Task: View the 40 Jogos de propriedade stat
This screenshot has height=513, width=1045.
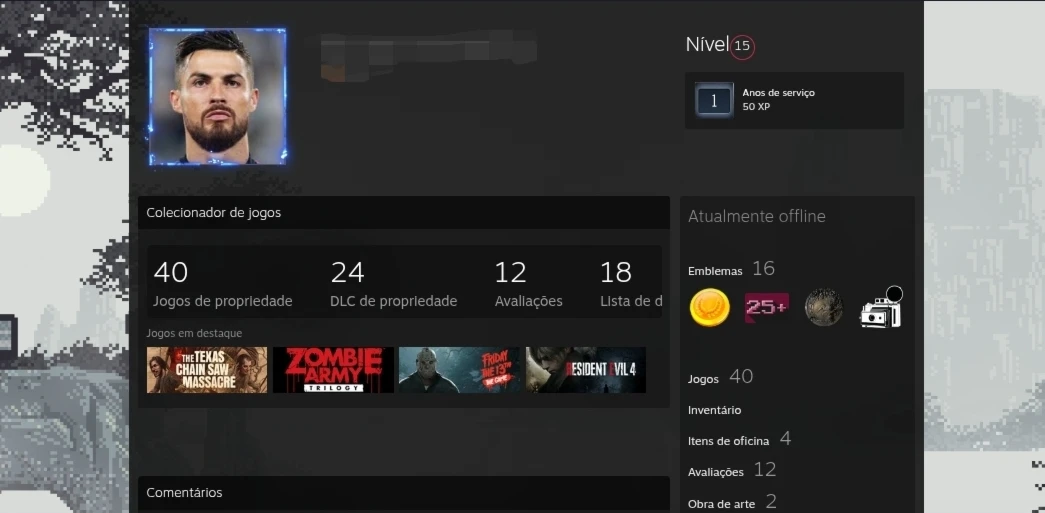Action: click(x=222, y=284)
